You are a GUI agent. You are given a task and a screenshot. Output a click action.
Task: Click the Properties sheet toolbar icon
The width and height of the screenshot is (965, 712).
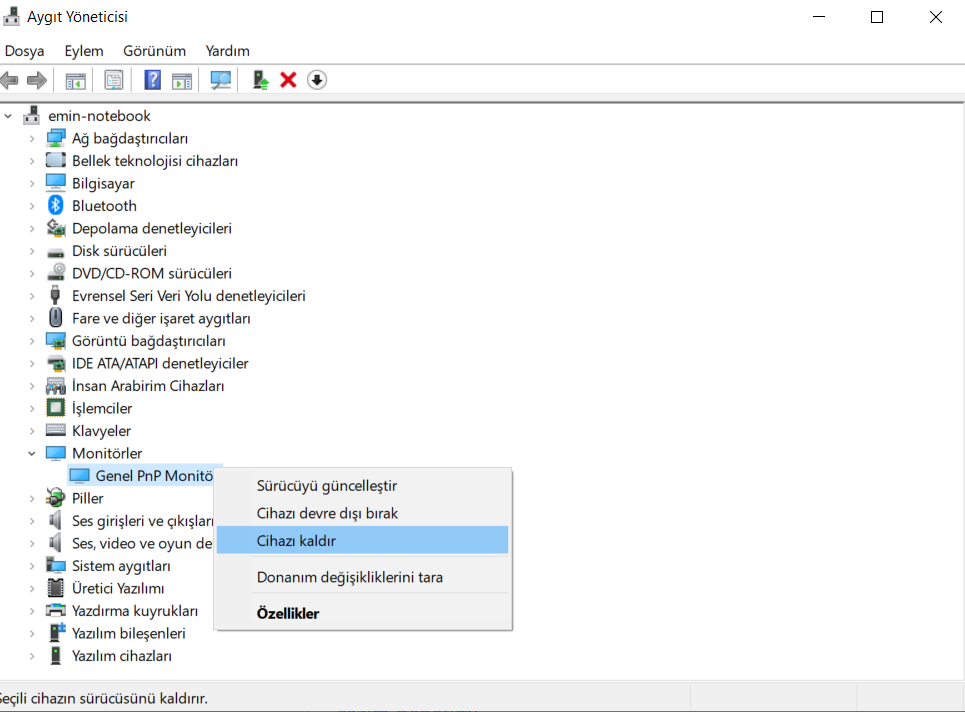coord(114,80)
